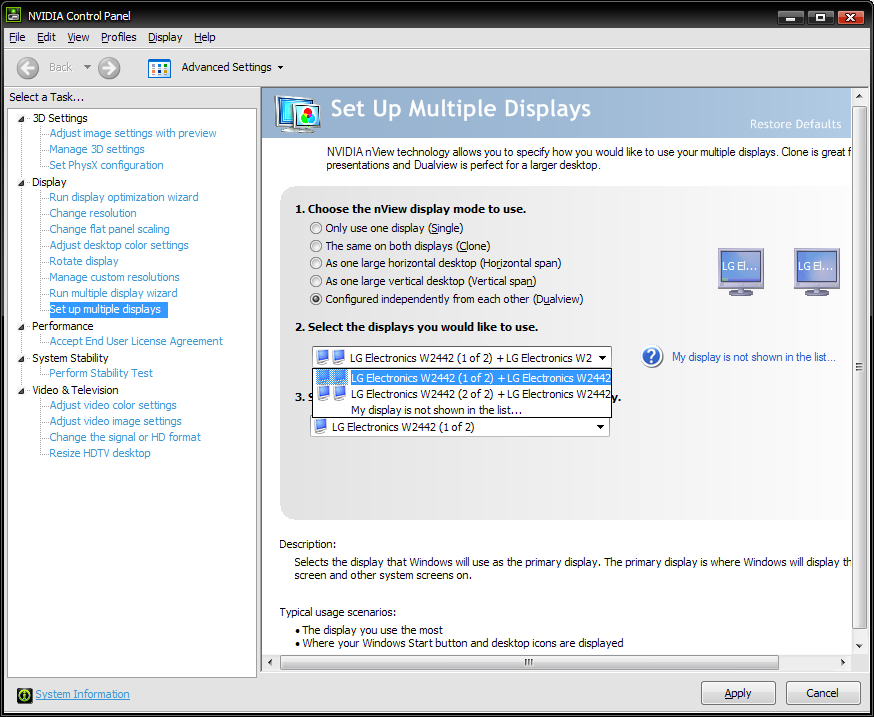Open the View menu
Screen dimensions: 874x717
coord(78,37)
